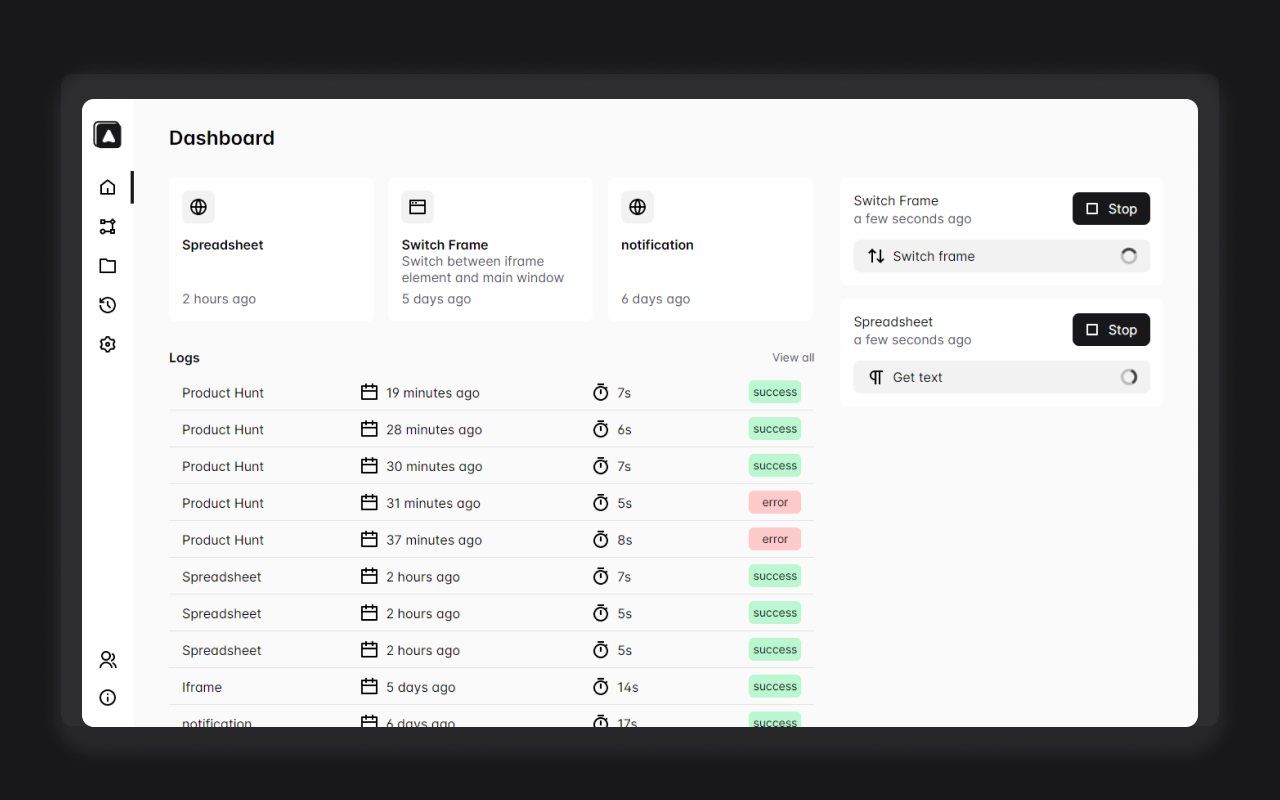Click calendar icon in 37 minutes ago row
1280x800 pixels.
[369, 540]
